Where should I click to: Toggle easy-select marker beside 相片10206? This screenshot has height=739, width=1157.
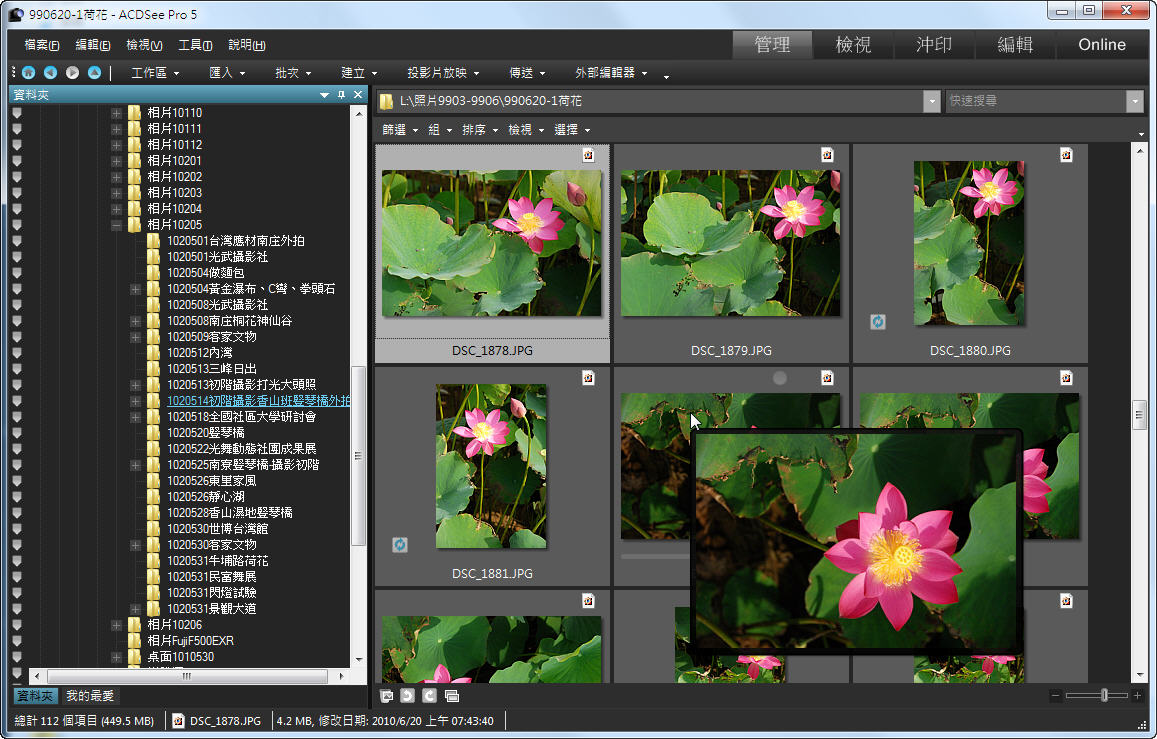[17, 625]
